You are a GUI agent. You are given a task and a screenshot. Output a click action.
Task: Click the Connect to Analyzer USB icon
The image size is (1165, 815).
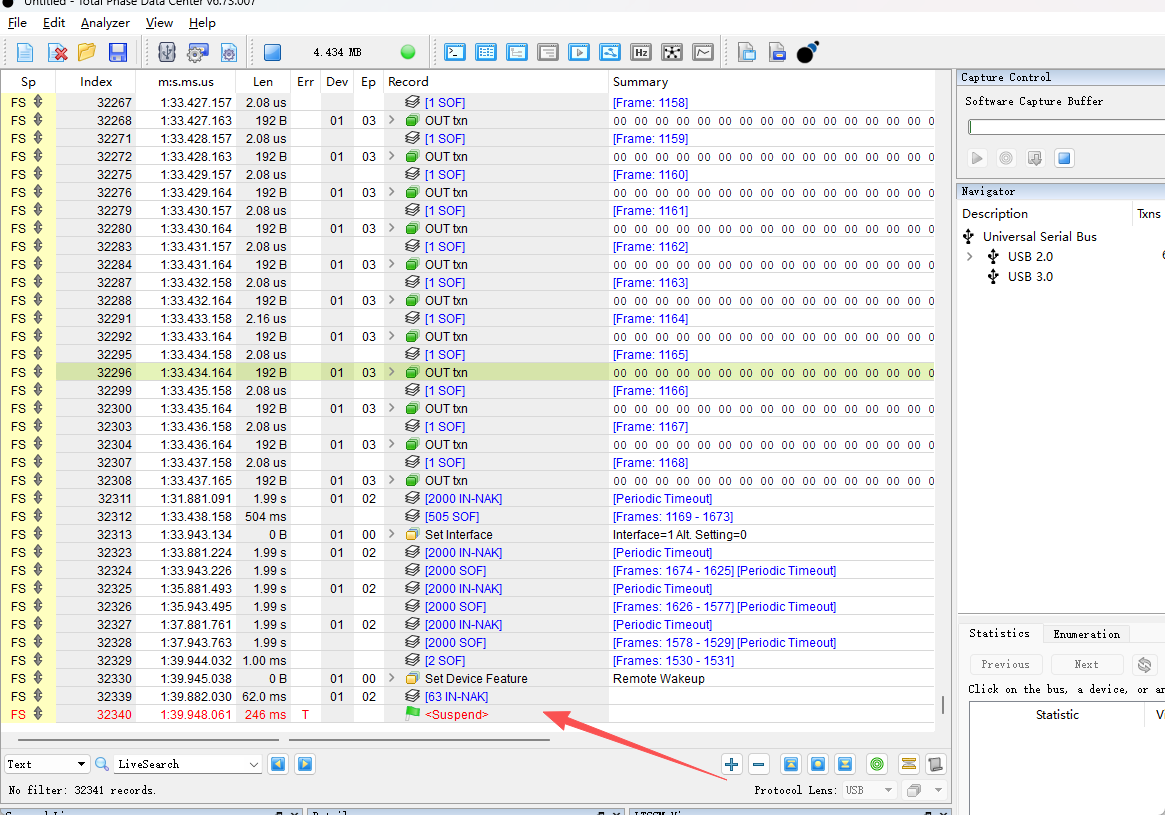point(166,52)
